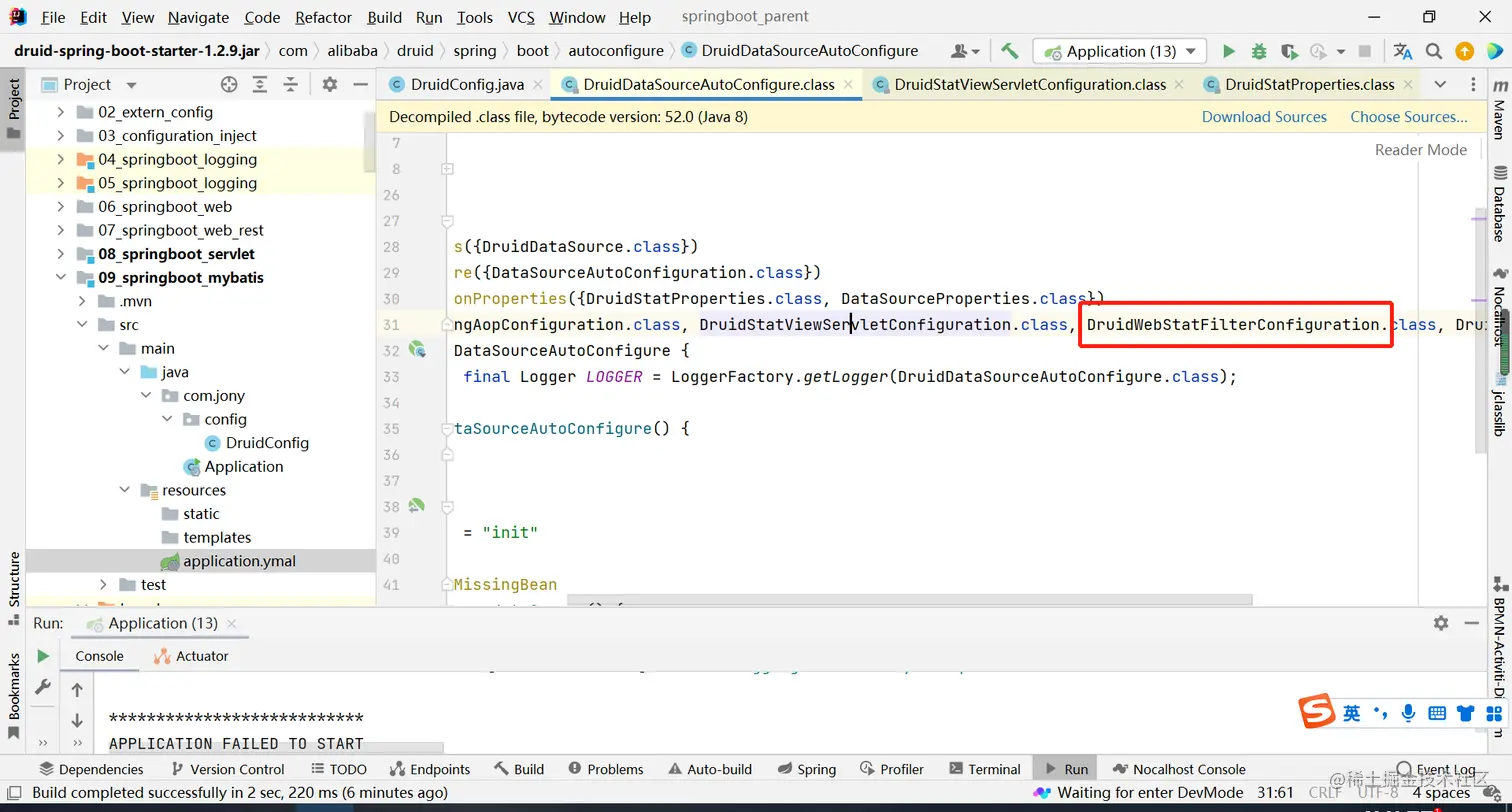Screen dimensions: 1512x812
Task: Toggle the jclasslib tool window
Action: pyautogui.click(x=1499, y=404)
